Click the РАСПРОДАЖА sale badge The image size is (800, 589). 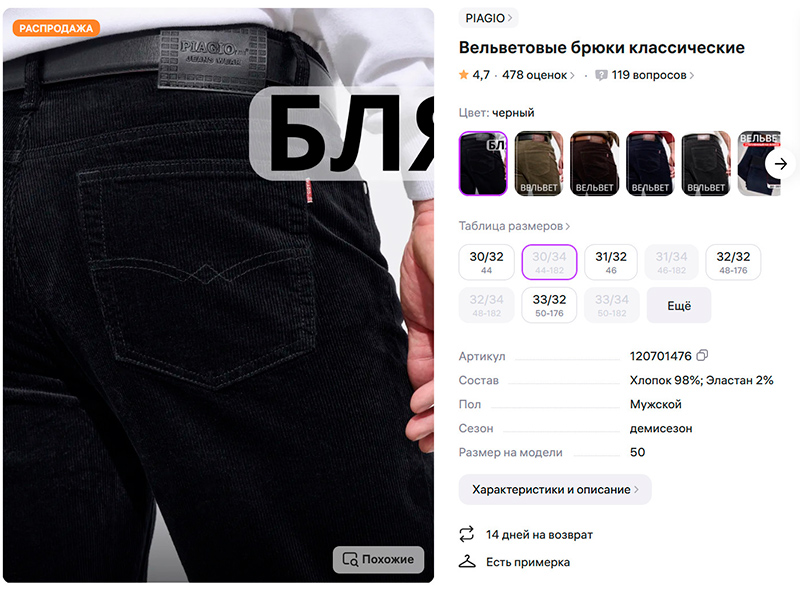point(56,28)
